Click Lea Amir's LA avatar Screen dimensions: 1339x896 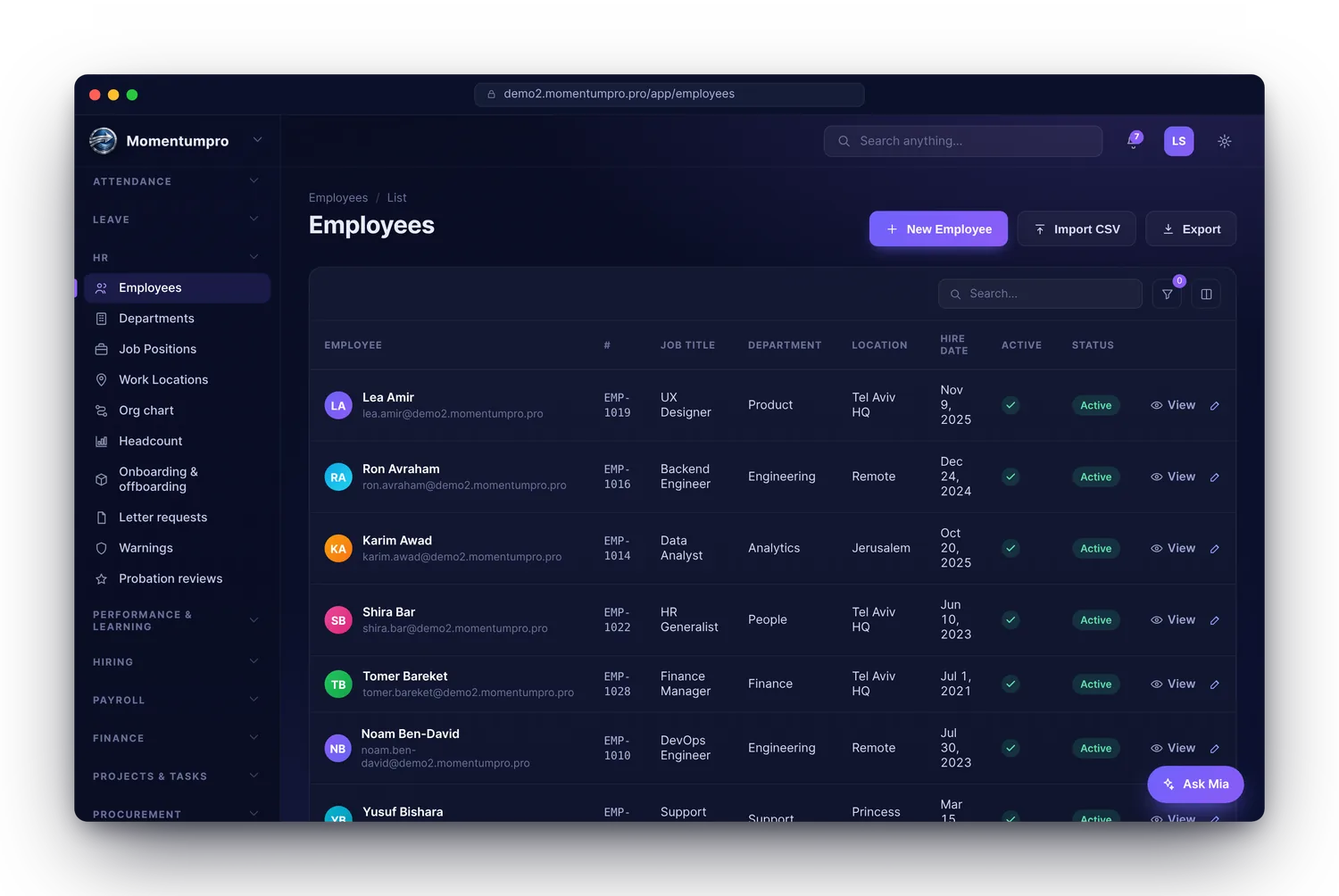click(338, 405)
